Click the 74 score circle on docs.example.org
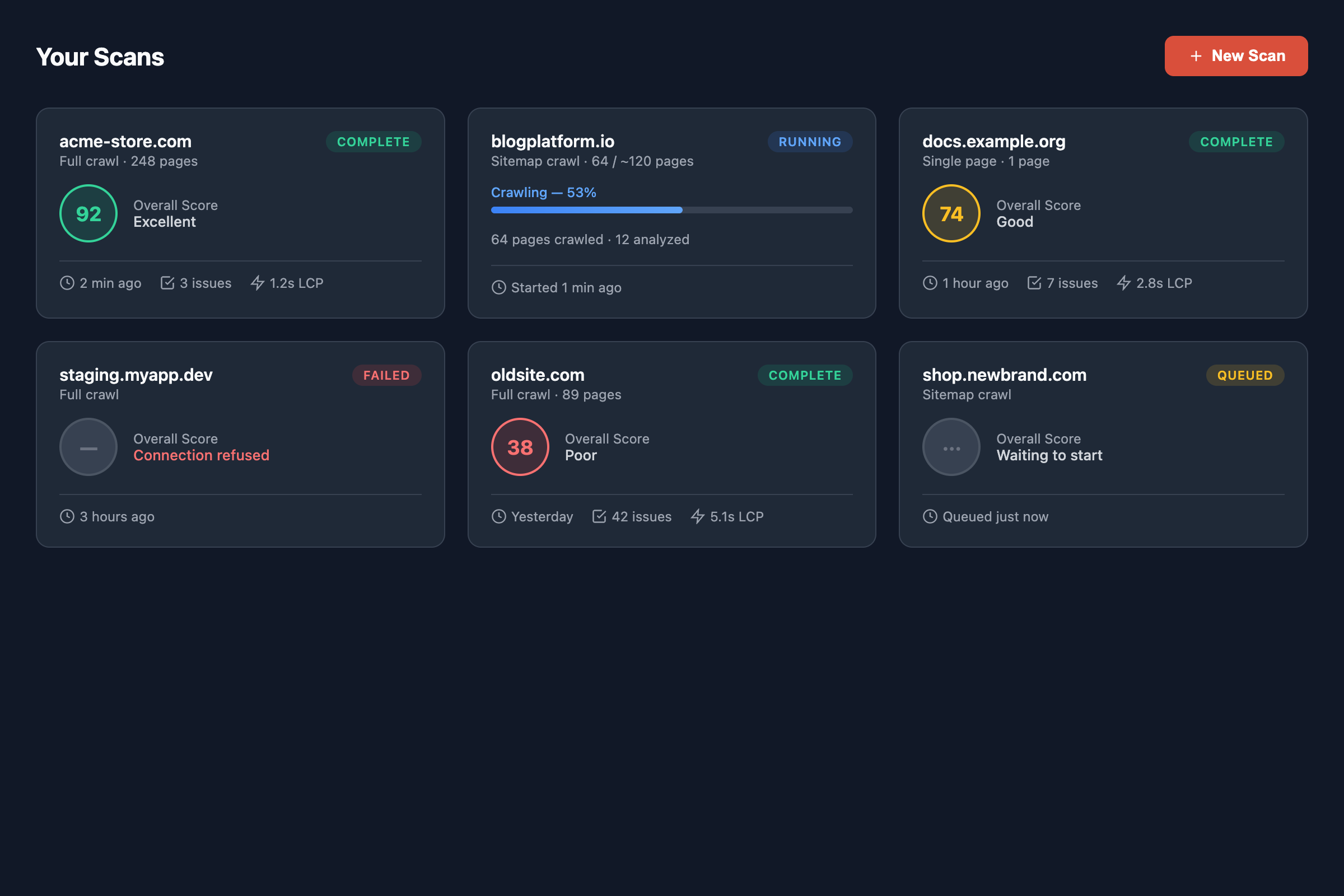1344x896 pixels. pyautogui.click(x=951, y=214)
